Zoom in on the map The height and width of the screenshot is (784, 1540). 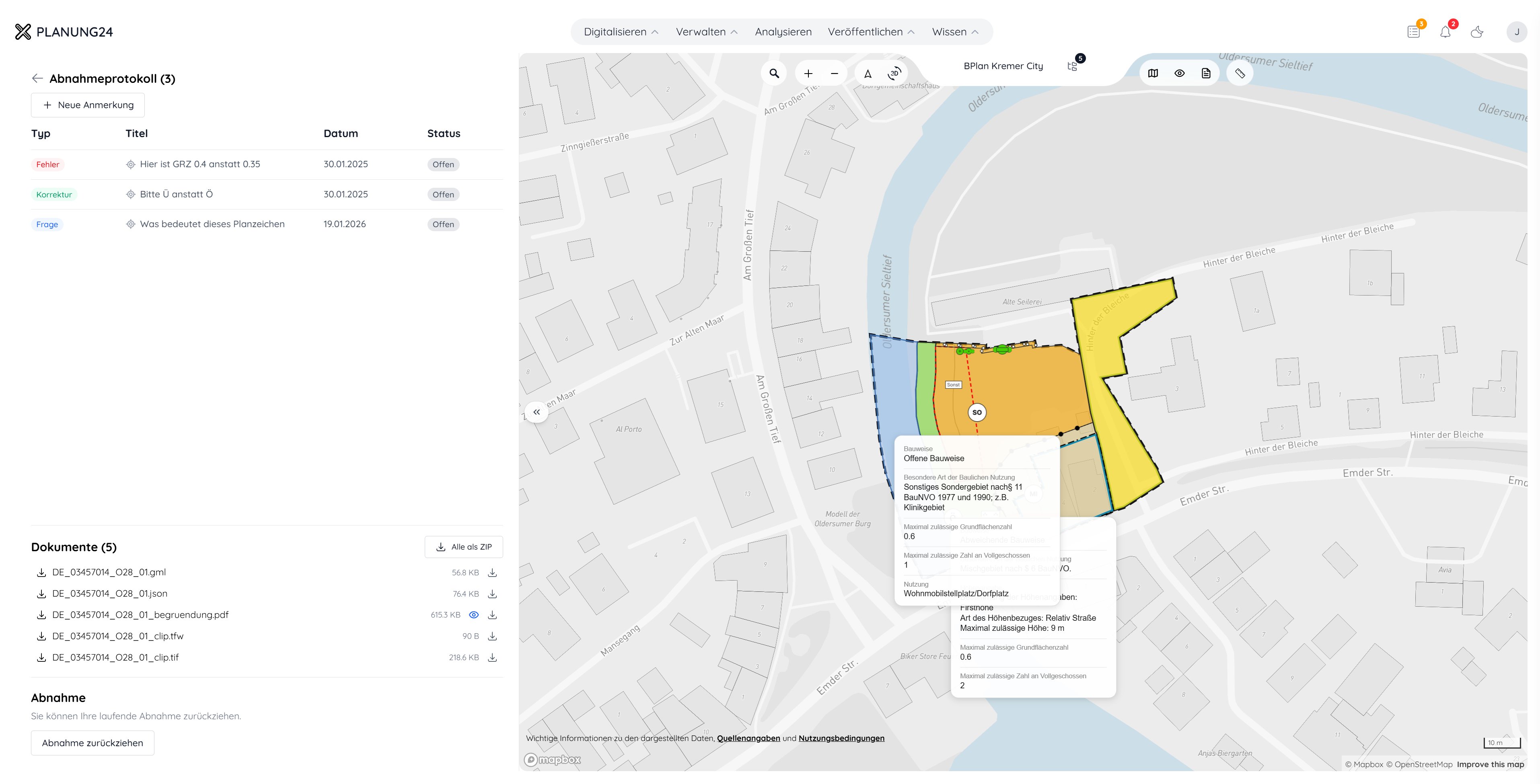pyautogui.click(x=808, y=74)
